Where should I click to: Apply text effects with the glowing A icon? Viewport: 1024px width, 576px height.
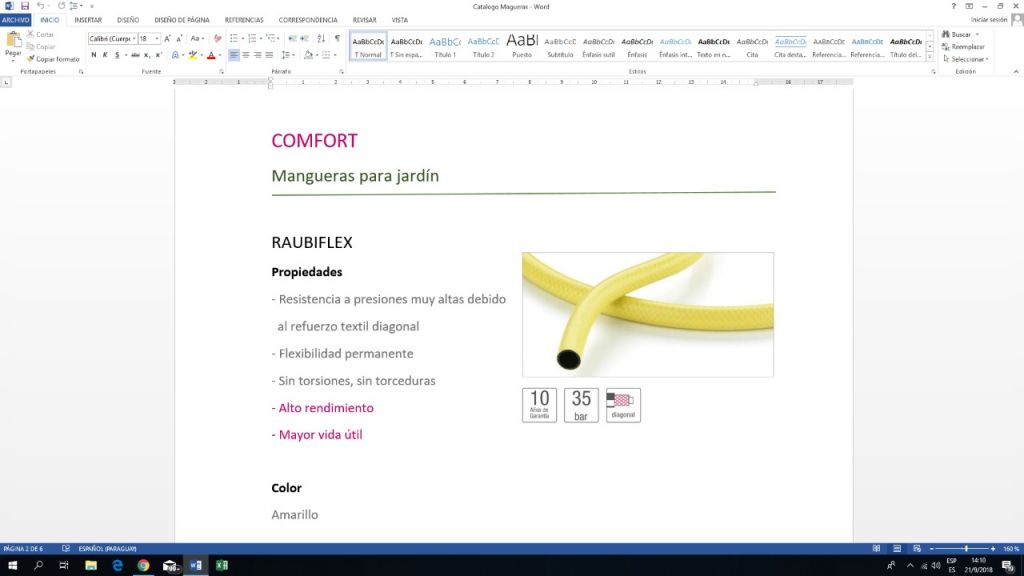[175, 55]
